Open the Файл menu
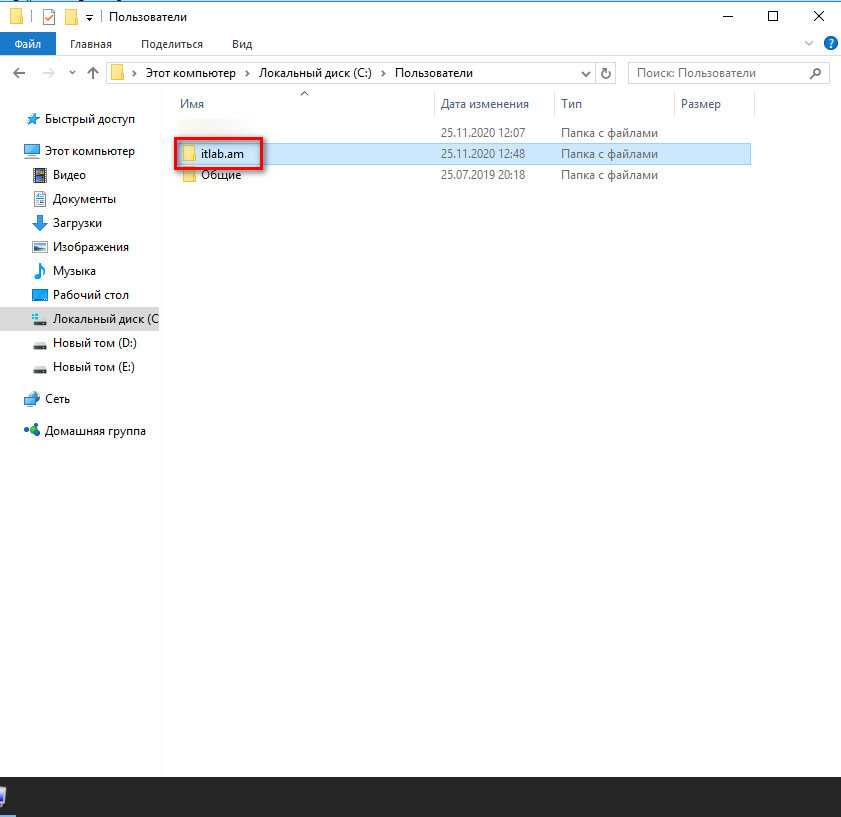 click(x=28, y=44)
